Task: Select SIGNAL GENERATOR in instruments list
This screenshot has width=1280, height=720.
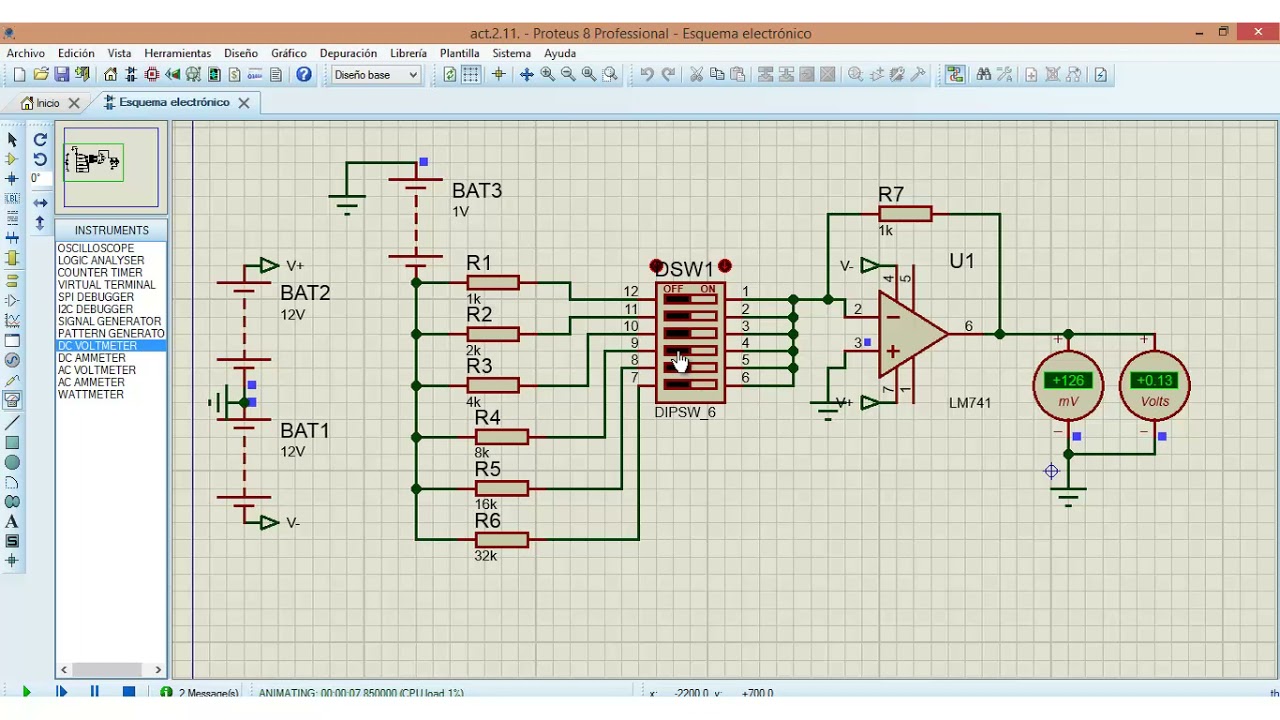Action: tap(110, 321)
